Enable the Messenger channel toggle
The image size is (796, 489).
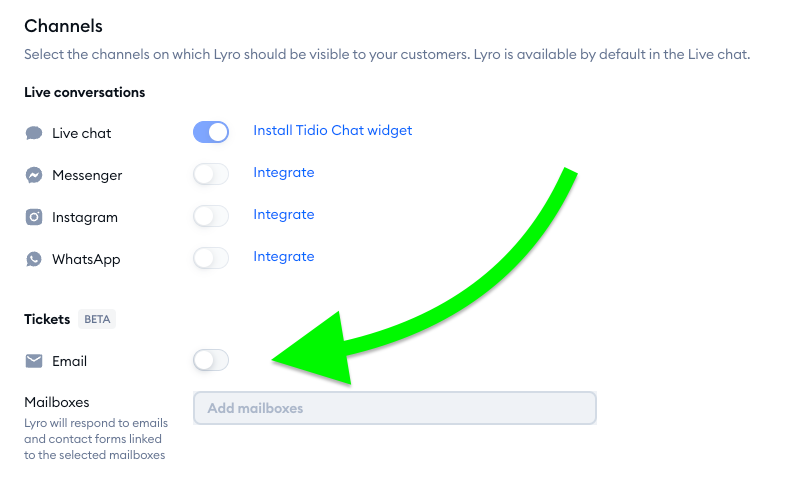click(211, 174)
